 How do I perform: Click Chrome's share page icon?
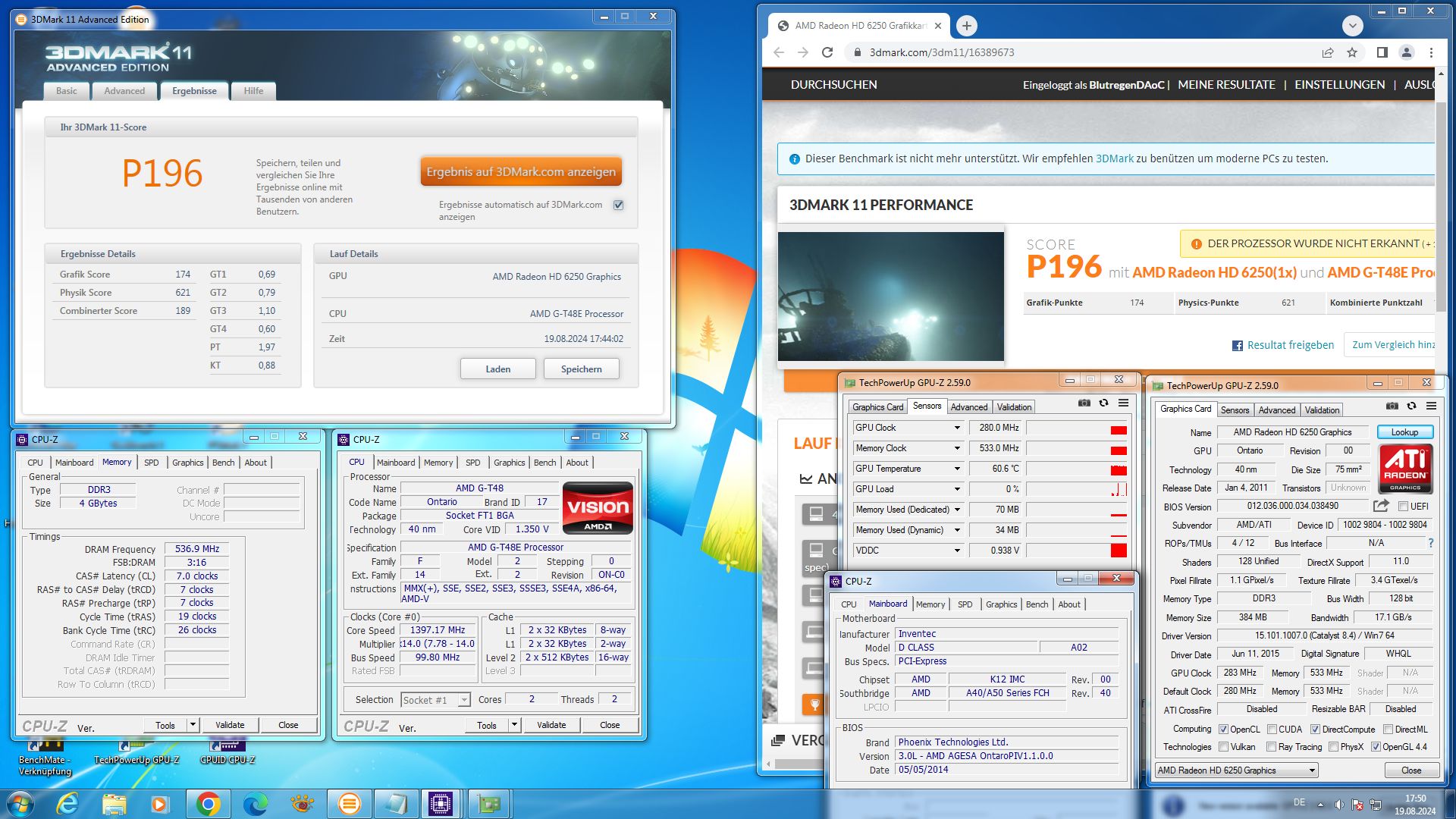tap(1328, 52)
